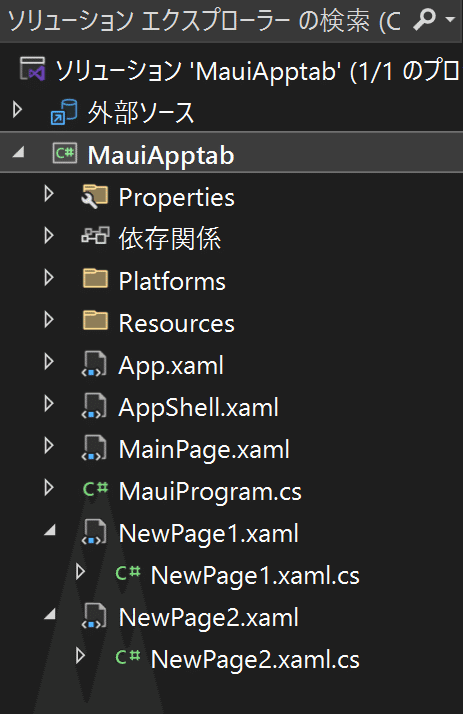The width and height of the screenshot is (463, 714).
Task: Click the Platforms folder icon
Action: [96, 279]
